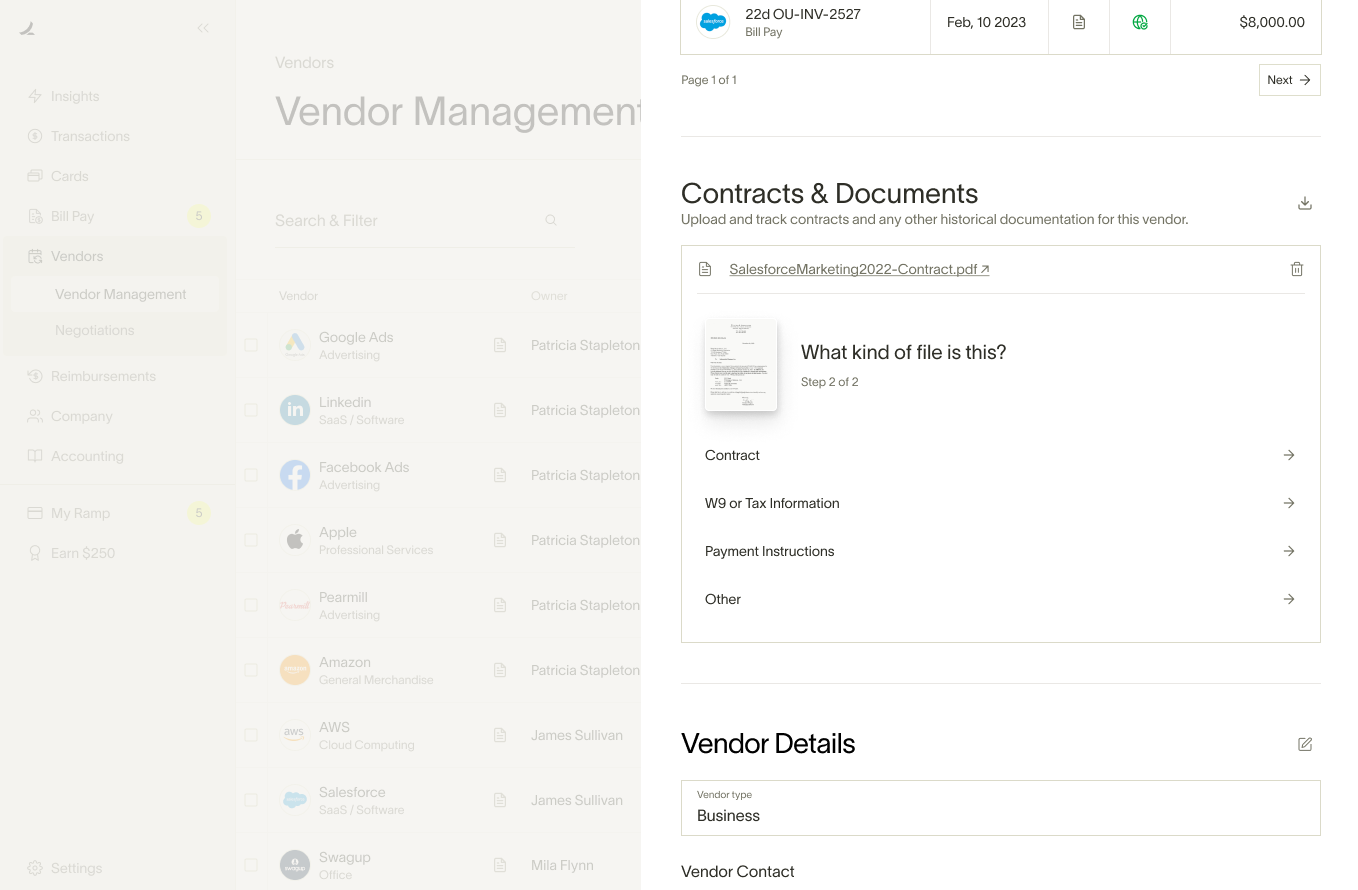Click the AWS vendor logo
Viewport: 1358px width, 890px height.
pyautogui.click(x=295, y=735)
